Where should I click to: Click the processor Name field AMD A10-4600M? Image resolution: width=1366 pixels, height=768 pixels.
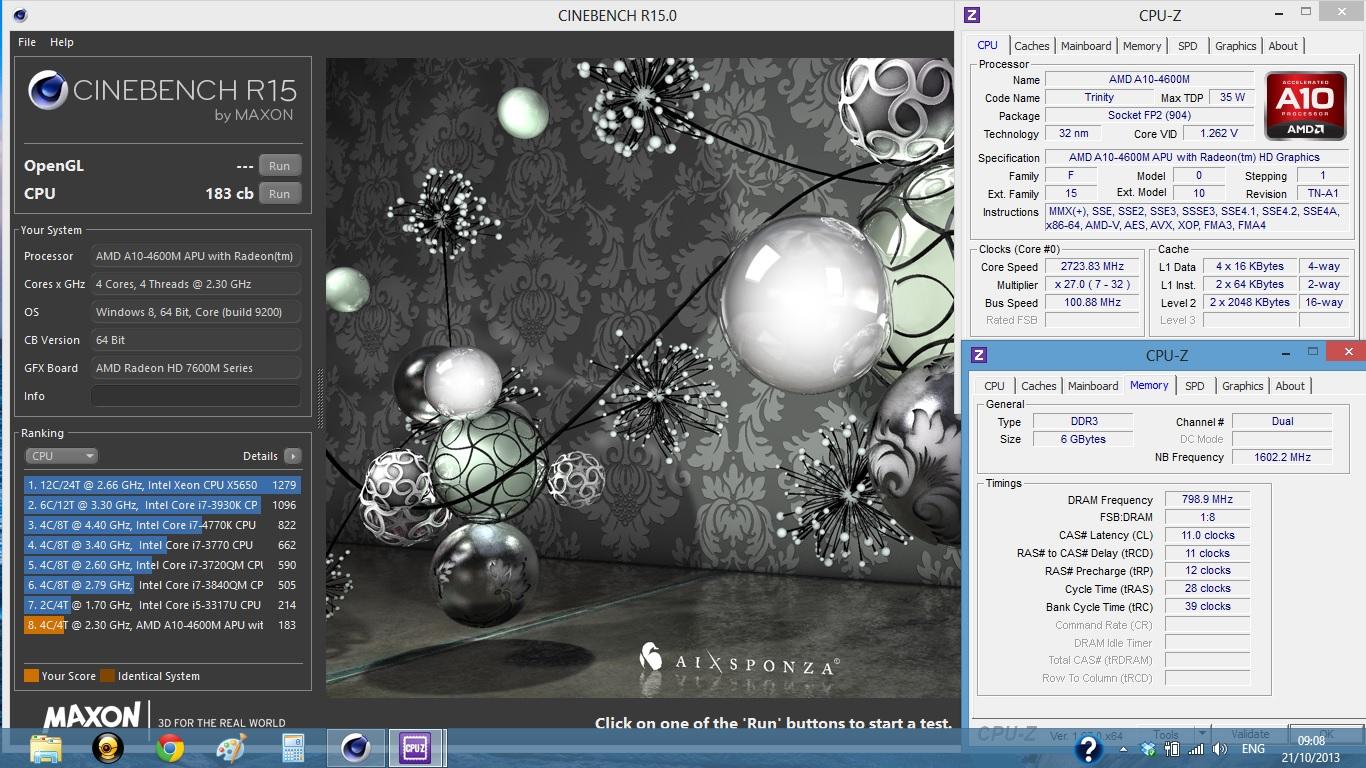pyautogui.click(x=1149, y=79)
